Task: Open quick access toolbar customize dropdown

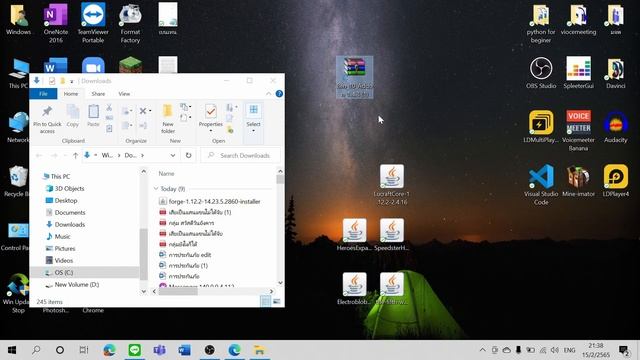Action: (71, 81)
